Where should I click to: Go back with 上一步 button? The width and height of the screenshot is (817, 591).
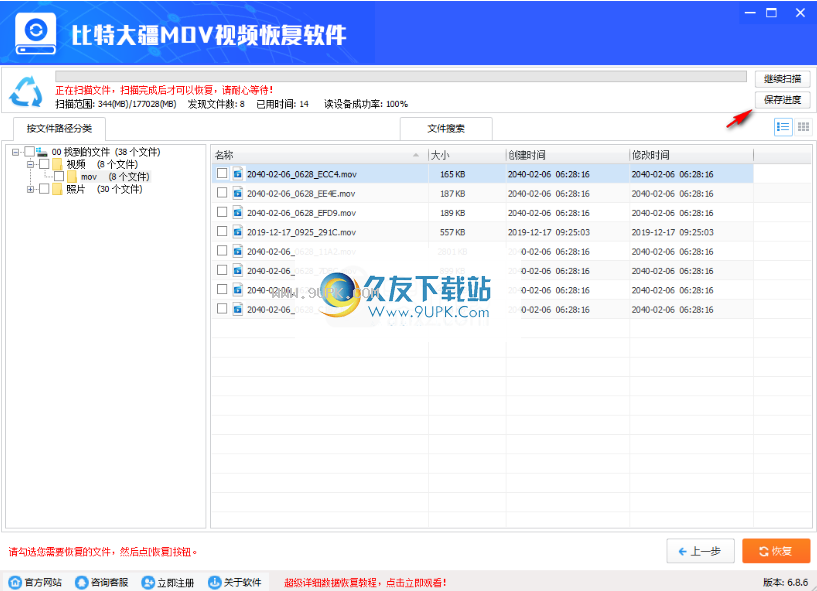click(700, 551)
